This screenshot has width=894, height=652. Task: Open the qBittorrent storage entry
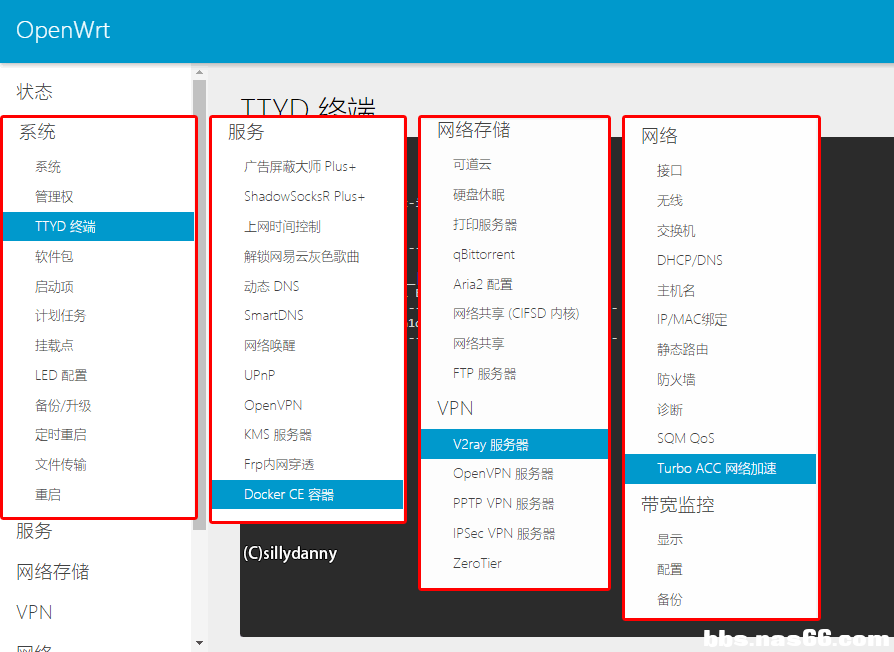coord(484,254)
